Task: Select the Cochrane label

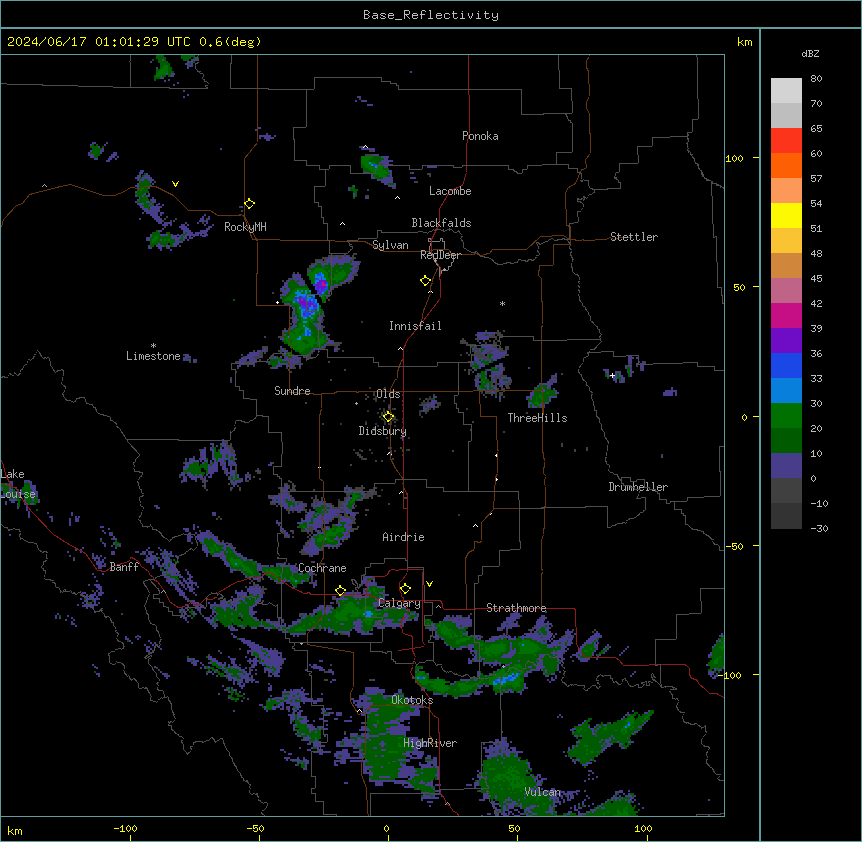Action: 322,568
